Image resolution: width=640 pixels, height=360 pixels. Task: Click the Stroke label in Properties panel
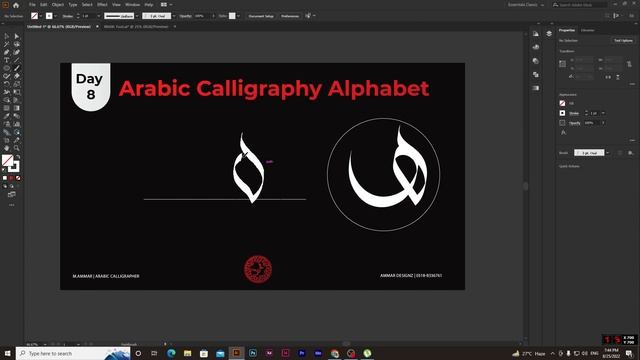pyautogui.click(x=574, y=113)
